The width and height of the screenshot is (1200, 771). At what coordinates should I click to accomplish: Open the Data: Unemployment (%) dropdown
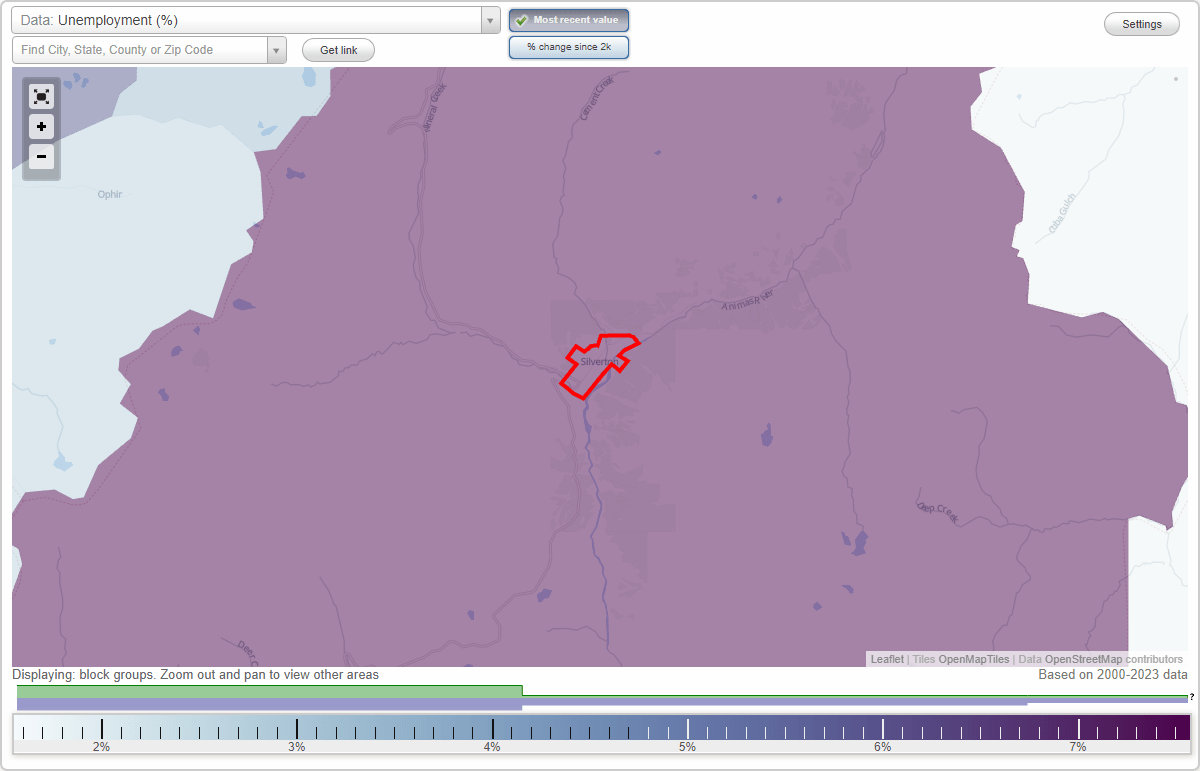(250, 20)
